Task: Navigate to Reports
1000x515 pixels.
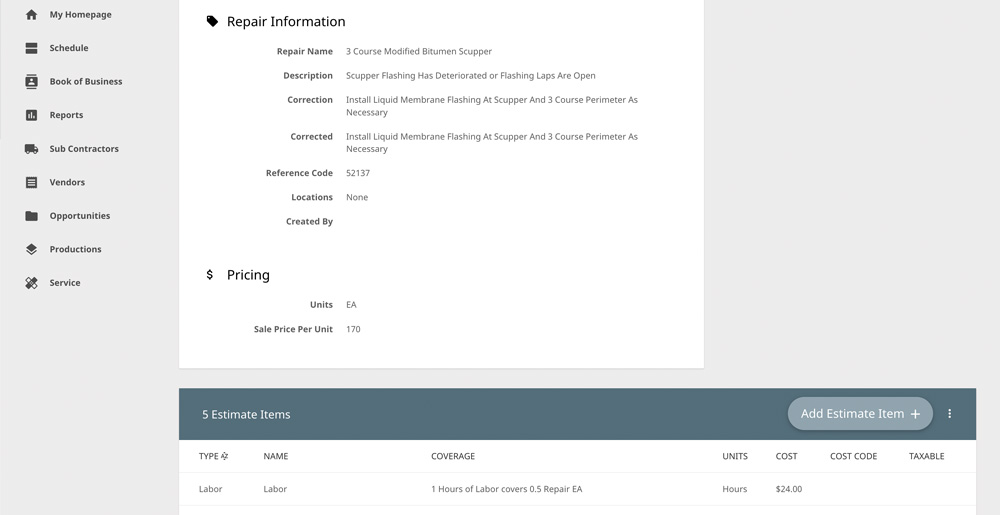Action: [x=66, y=115]
